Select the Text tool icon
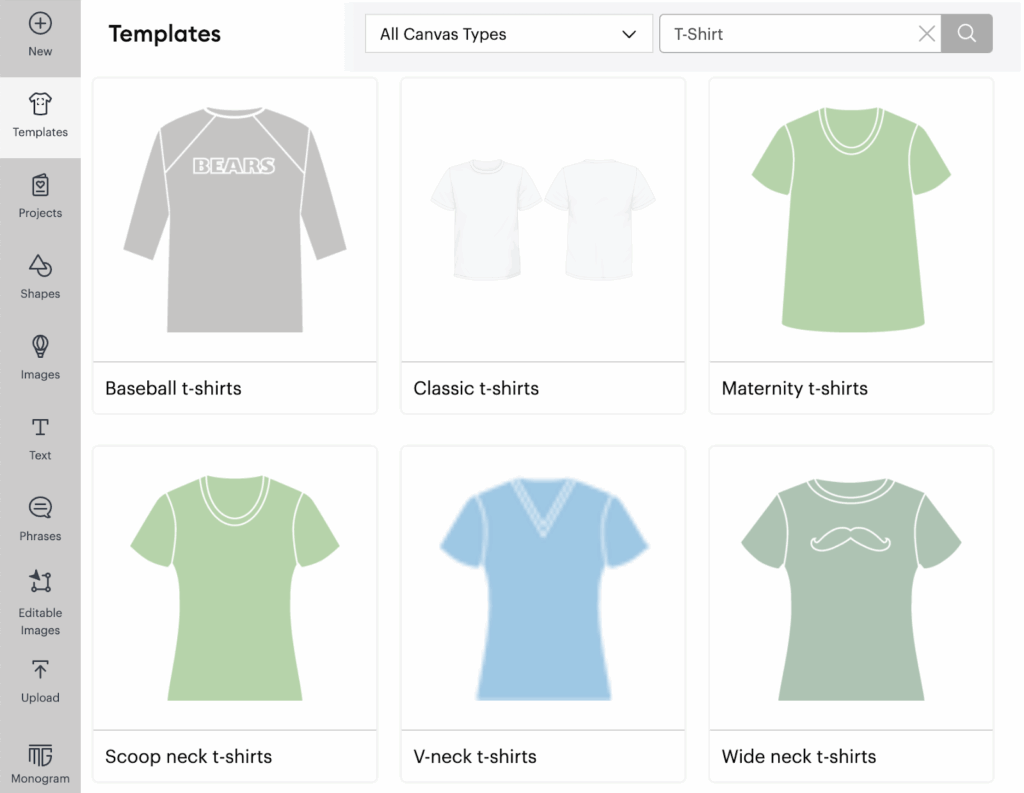1024x793 pixels. (40, 428)
